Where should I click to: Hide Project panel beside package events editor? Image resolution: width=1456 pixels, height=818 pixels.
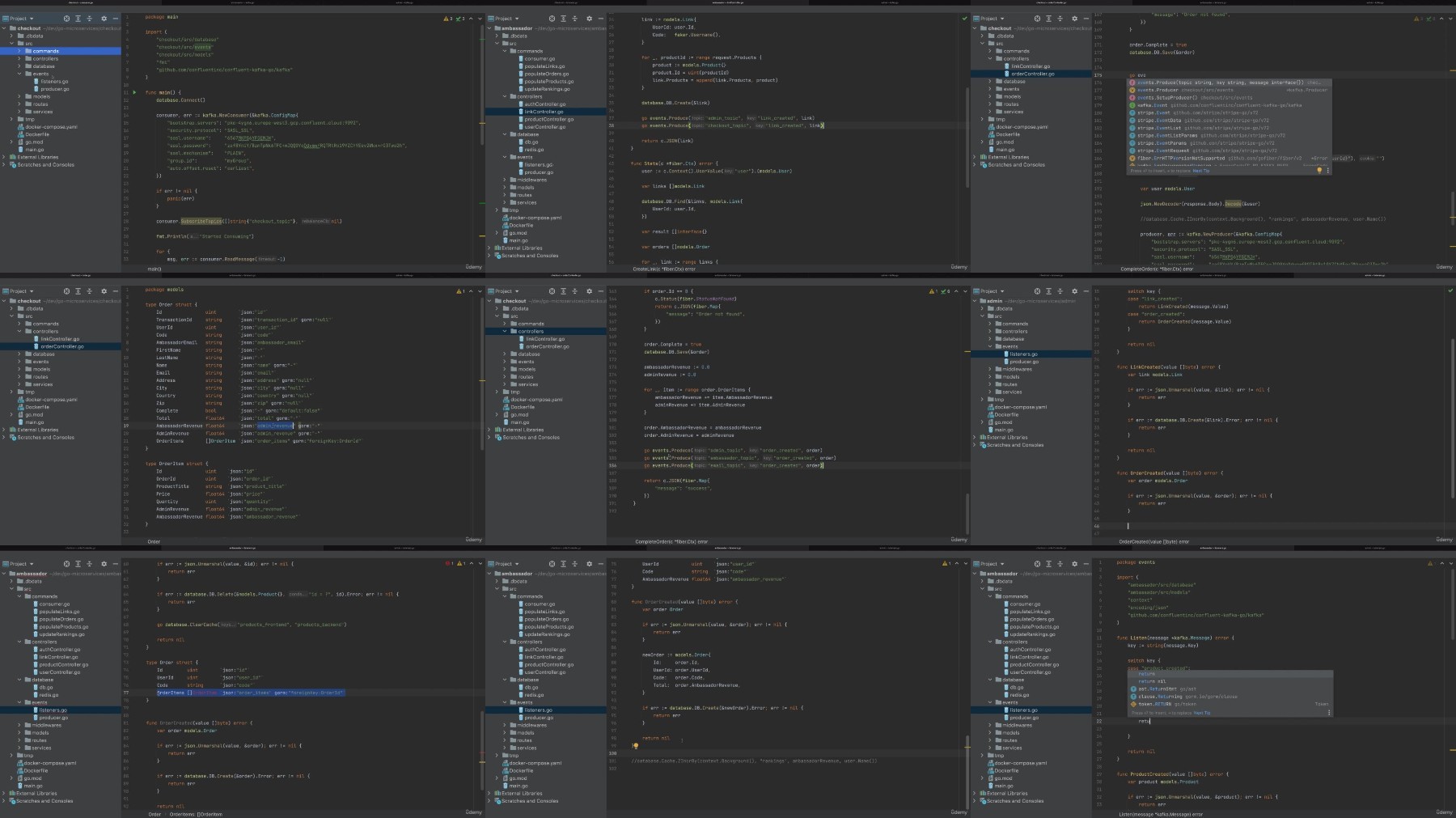point(1086,564)
